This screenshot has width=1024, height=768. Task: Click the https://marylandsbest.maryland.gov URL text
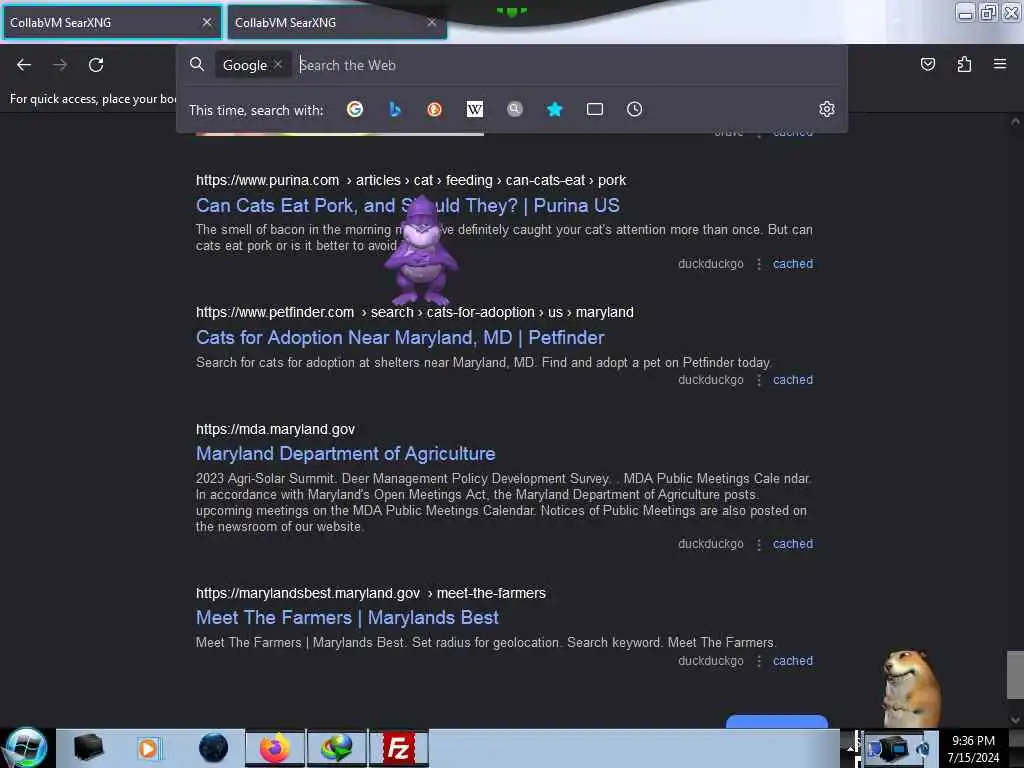pyautogui.click(x=308, y=593)
